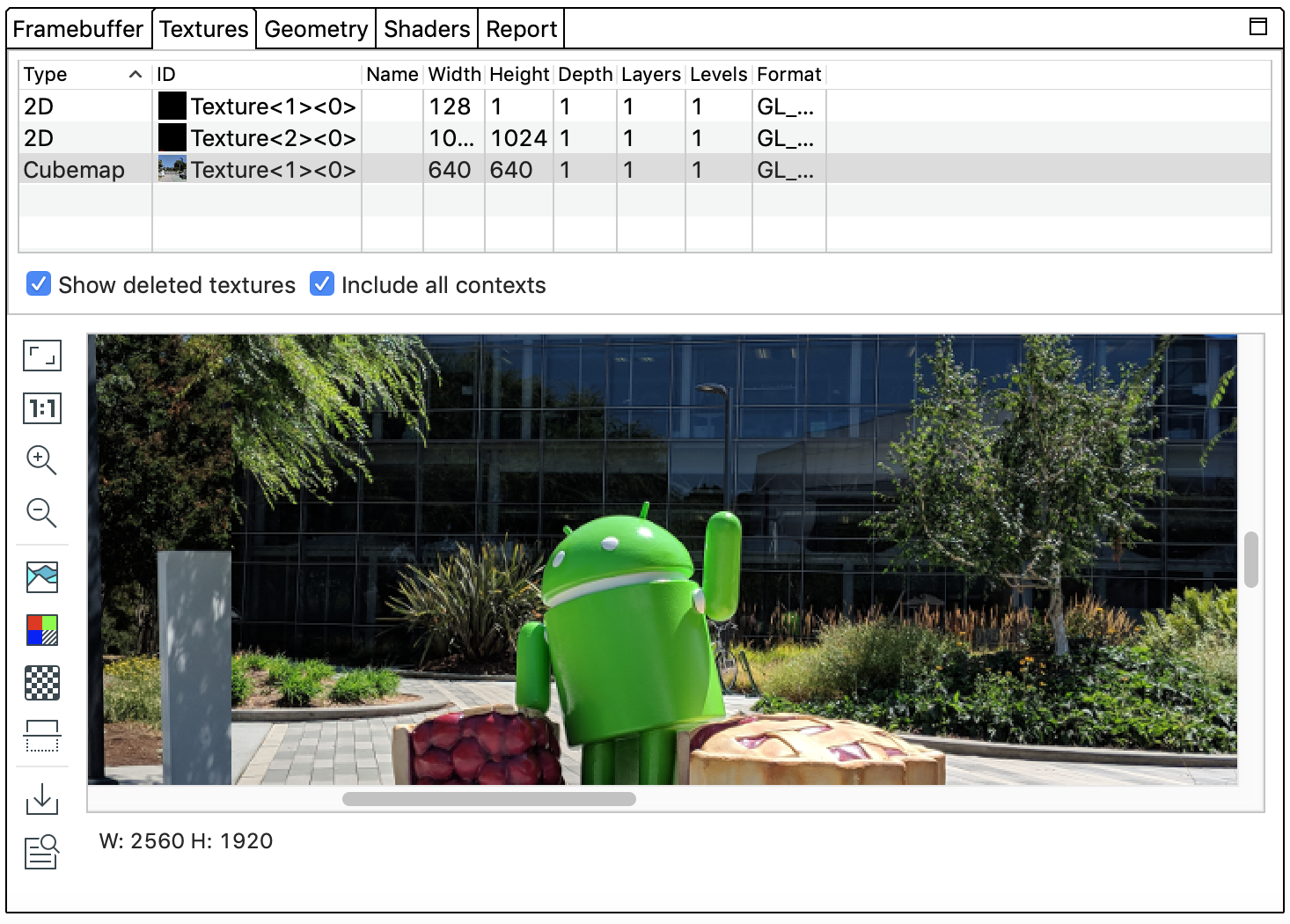Disable Include all contexts checkbox

322,284
